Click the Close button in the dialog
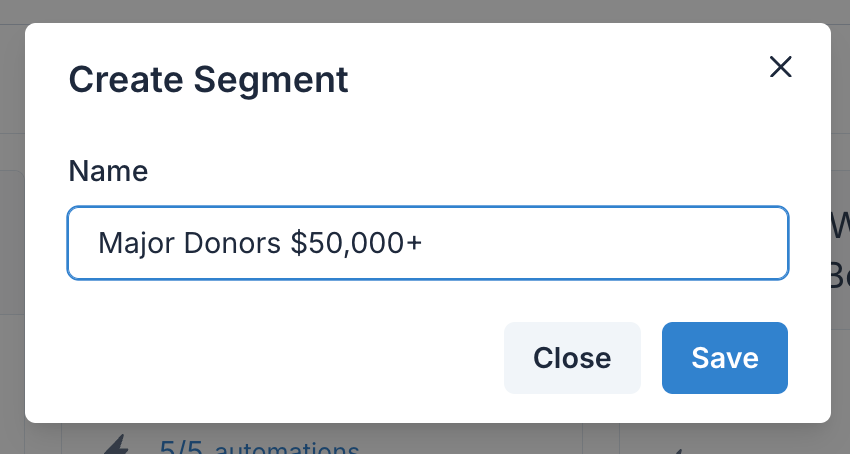The height and width of the screenshot is (454, 850). [572, 358]
